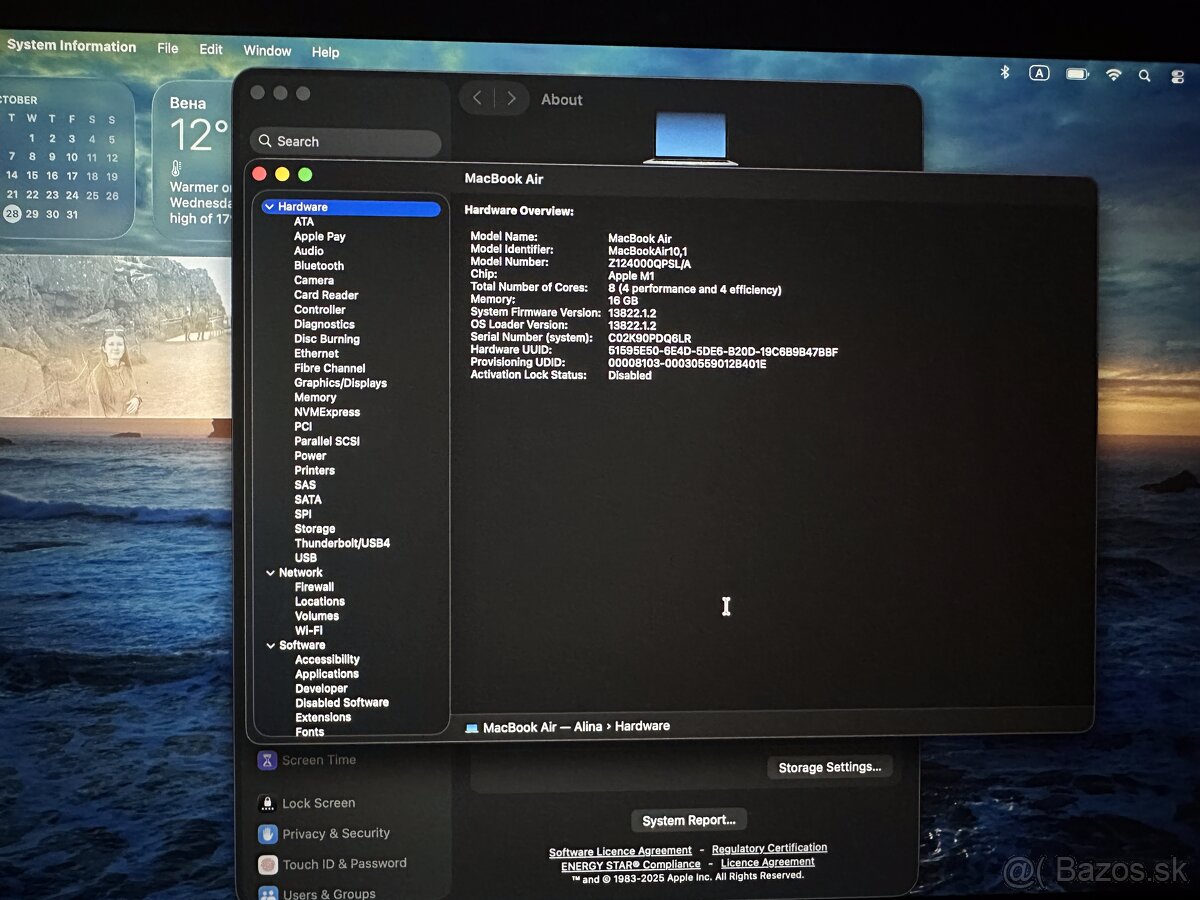Click the Lock Screen settings icon
This screenshot has width=1200, height=900.
(267, 803)
